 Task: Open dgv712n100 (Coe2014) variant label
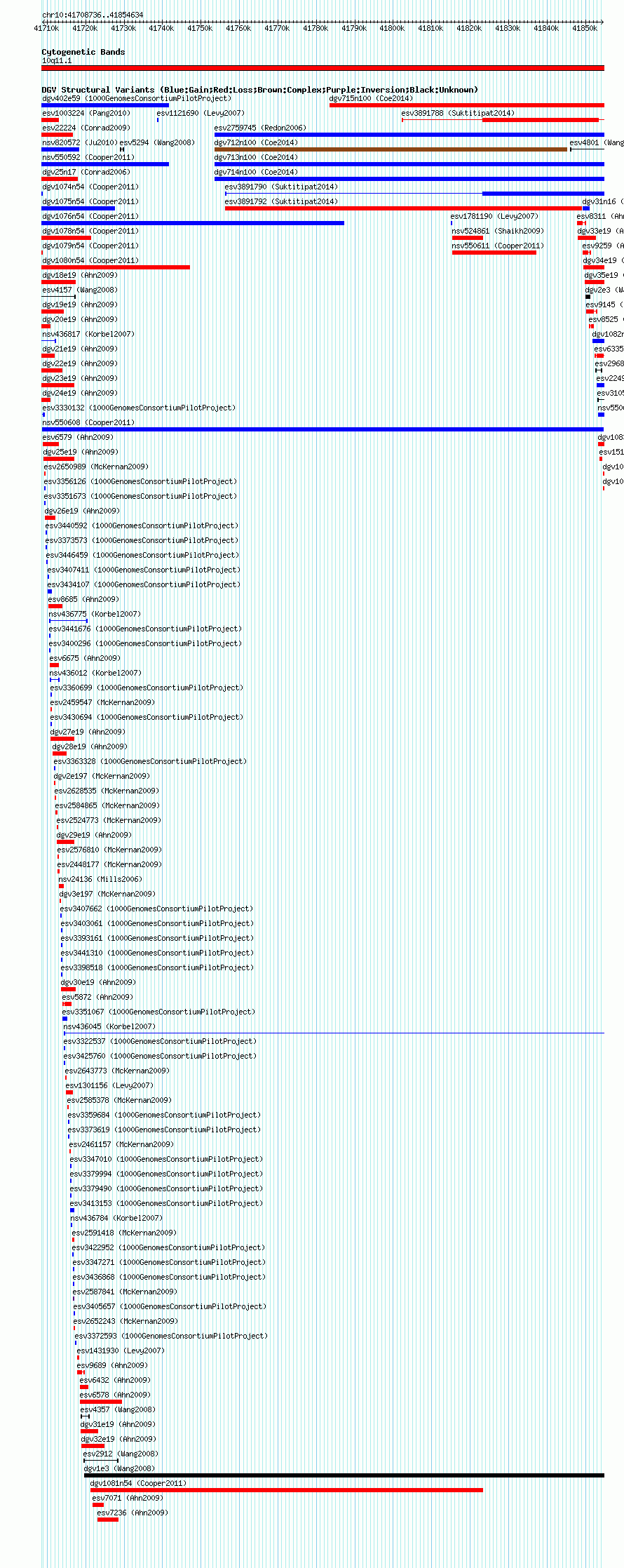tap(256, 142)
